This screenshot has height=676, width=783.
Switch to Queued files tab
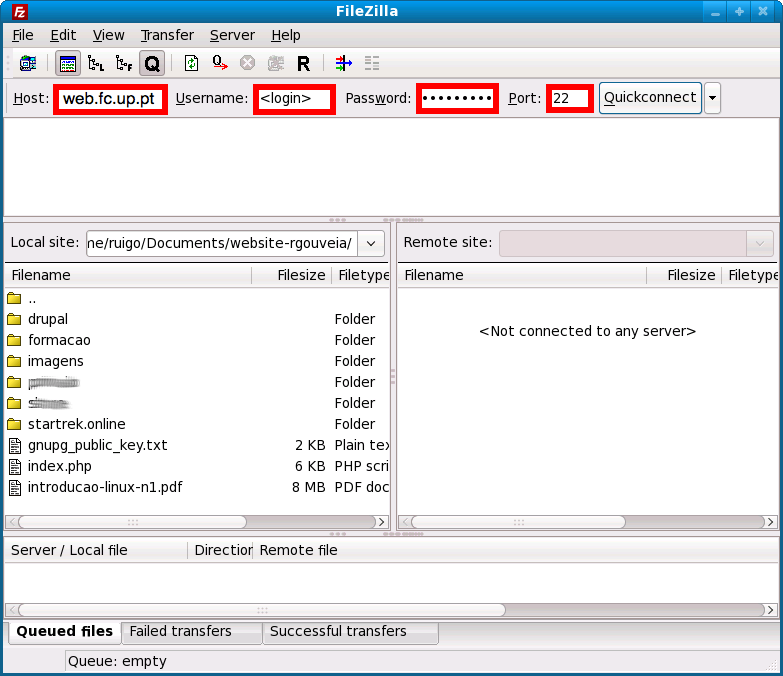click(64, 632)
